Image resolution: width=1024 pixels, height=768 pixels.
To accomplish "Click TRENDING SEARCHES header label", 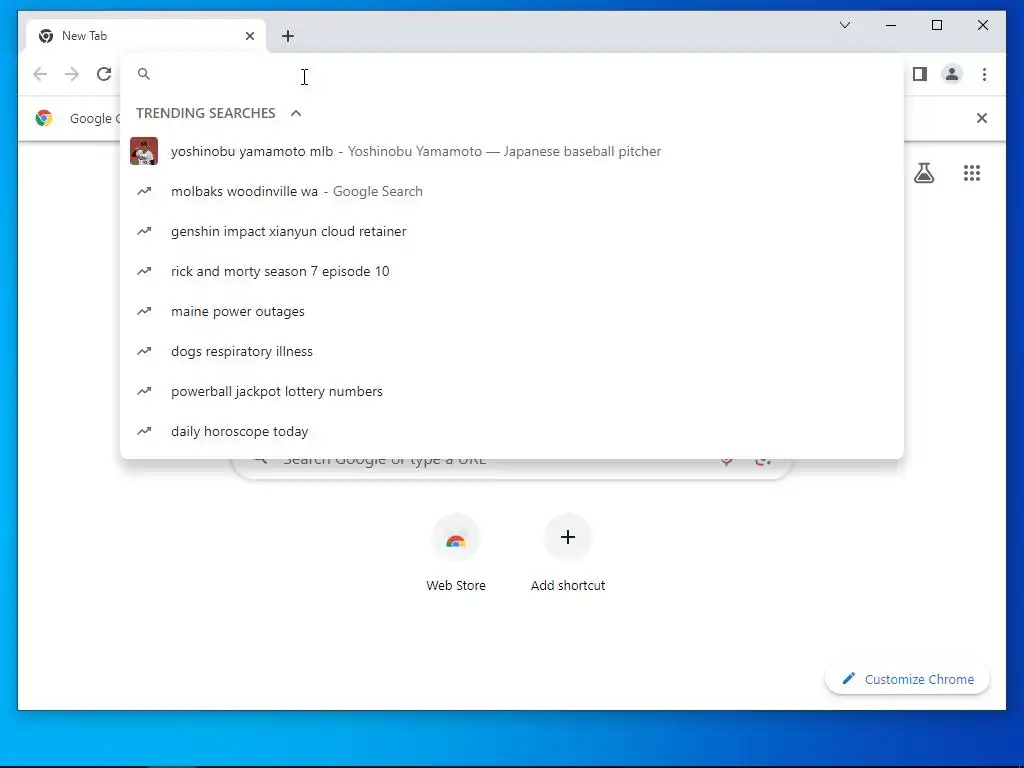I will [206, 113].
